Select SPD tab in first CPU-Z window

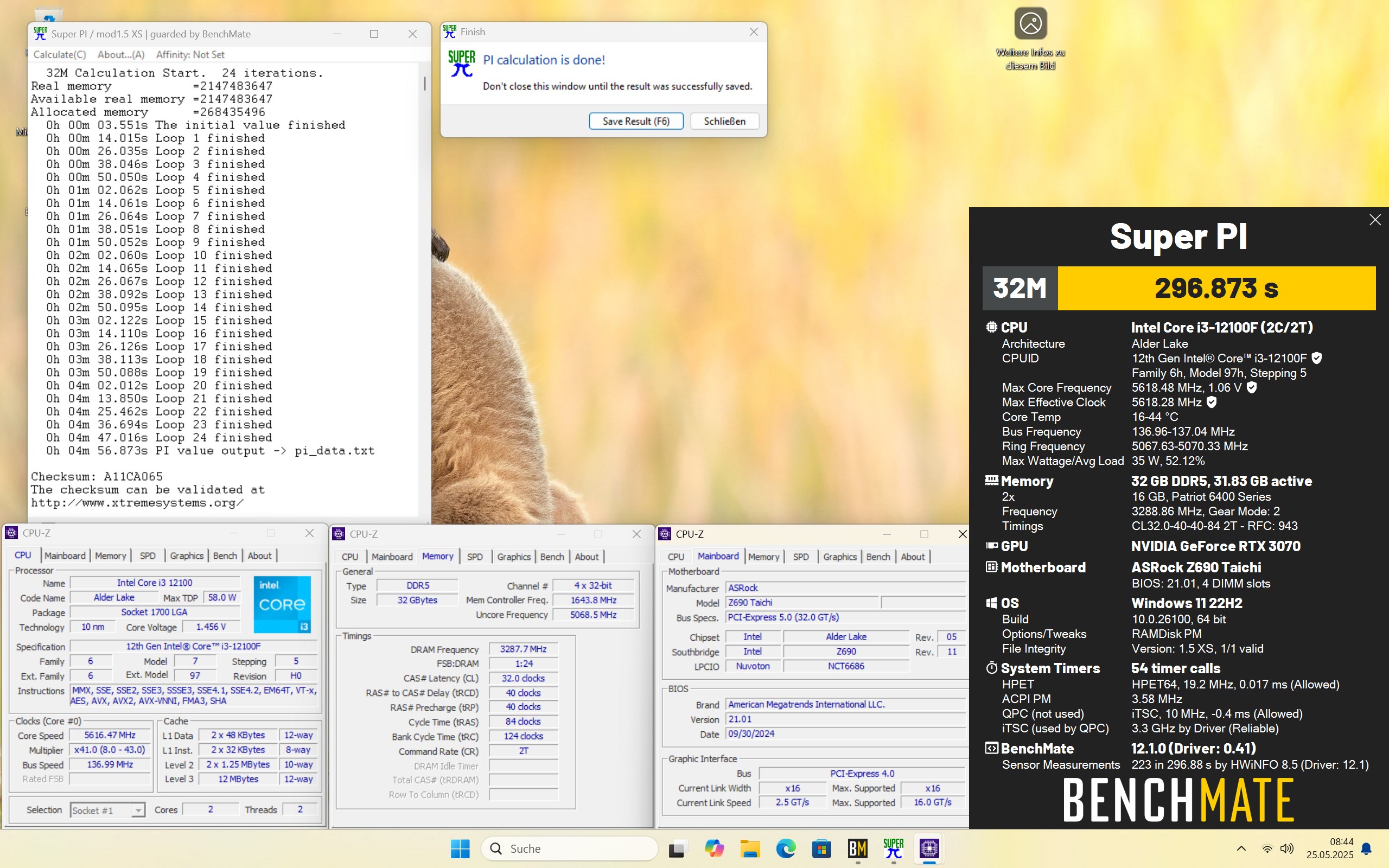point(148,556)
